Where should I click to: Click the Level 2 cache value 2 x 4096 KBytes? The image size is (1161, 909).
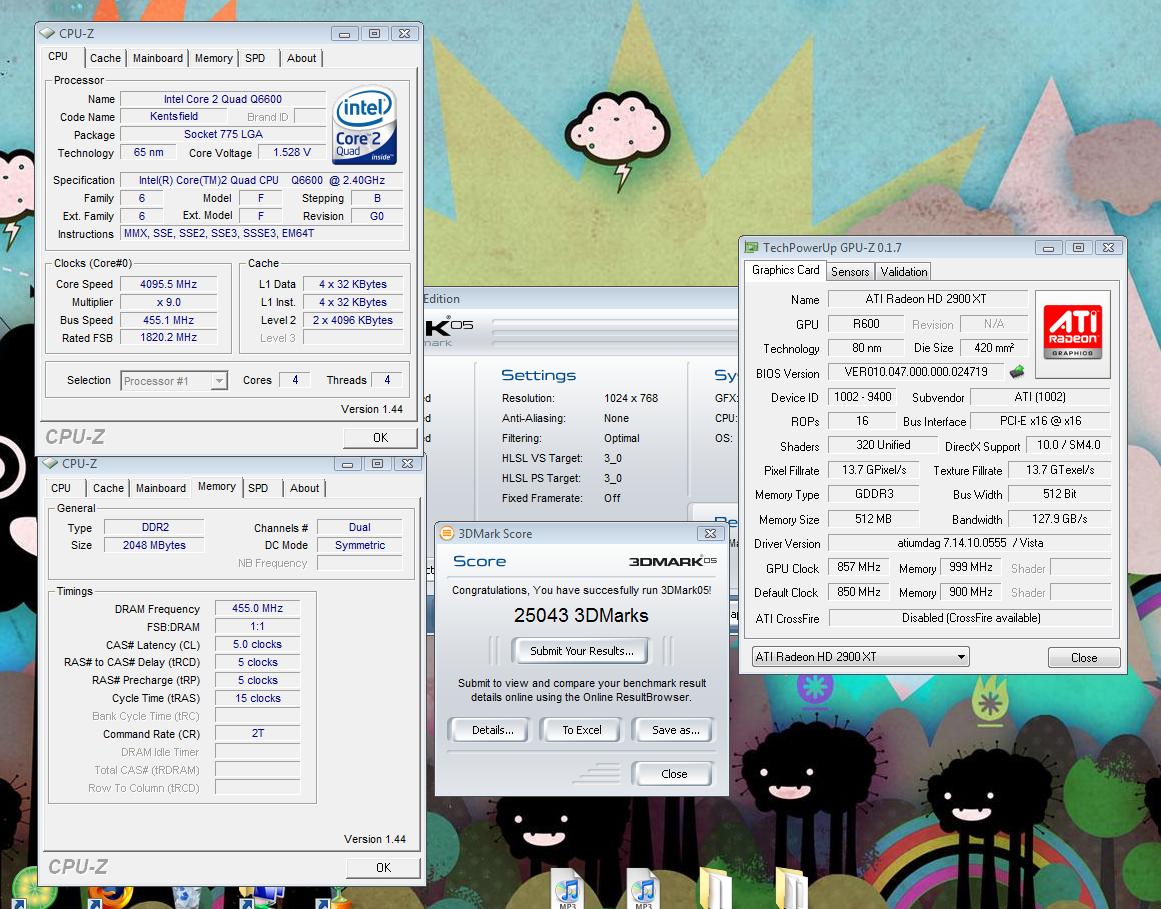pos(353,321)
